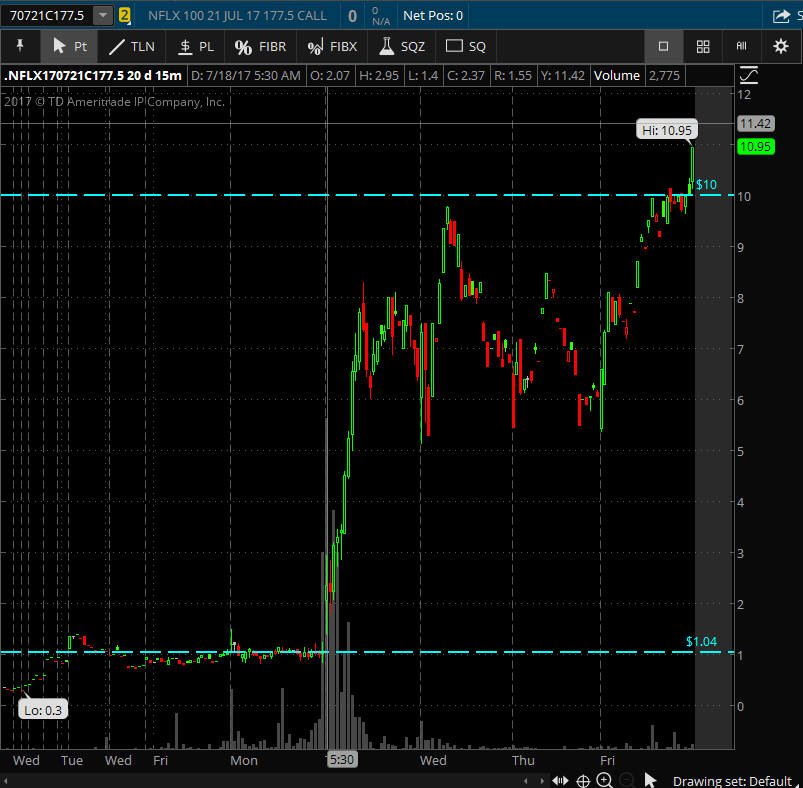Select the $1.04 cyan price level label
The height and width of the screenshot is (788, 803).
pyautogui.click(x=701, y=642)
